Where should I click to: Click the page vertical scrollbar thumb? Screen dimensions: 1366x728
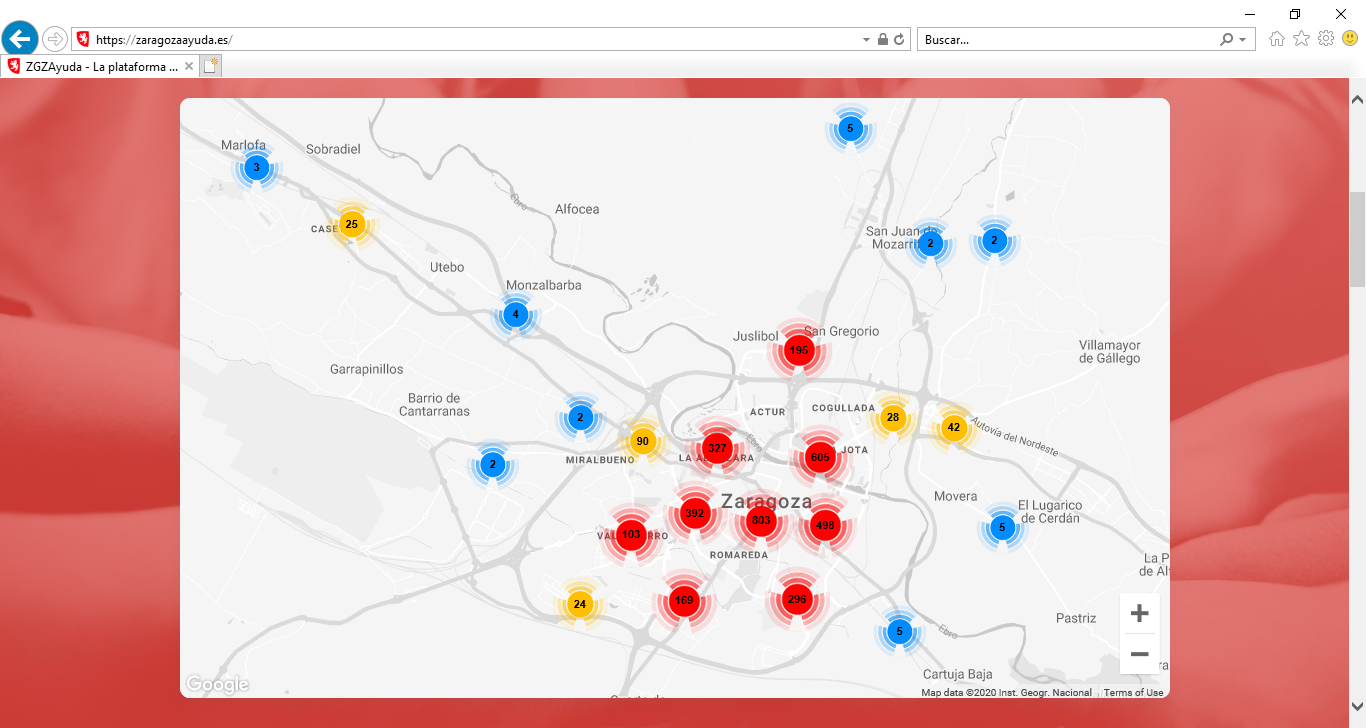[x=1357, y=240]
